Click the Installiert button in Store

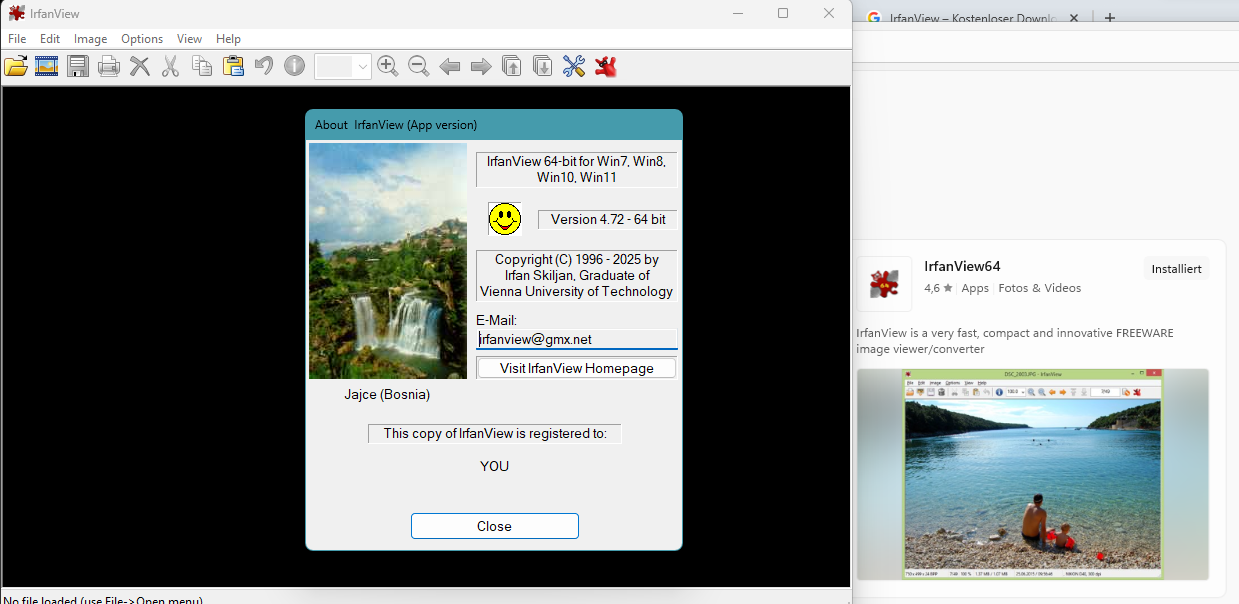(x=1176, y=269)
